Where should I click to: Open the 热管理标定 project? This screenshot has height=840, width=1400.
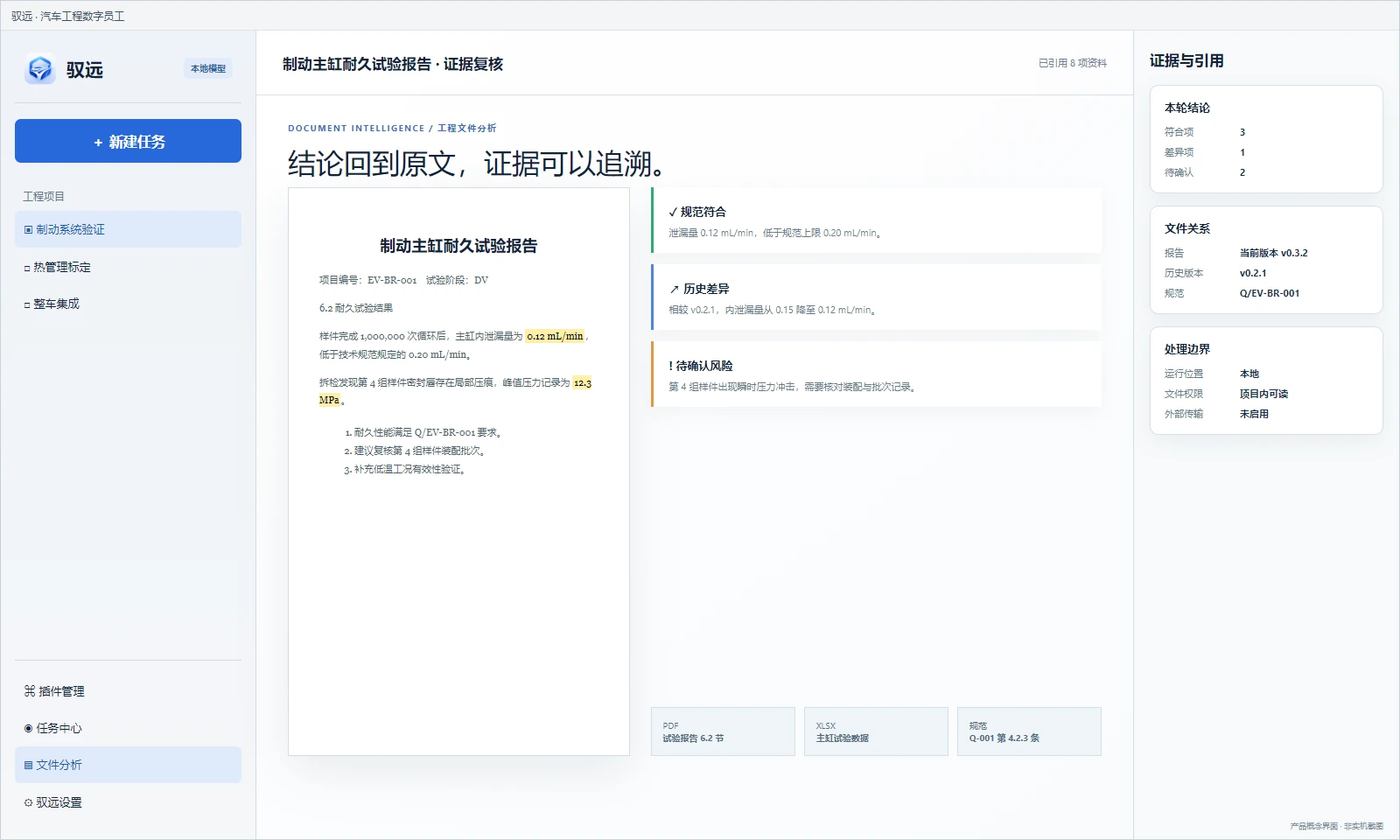(x=128, y=267)
